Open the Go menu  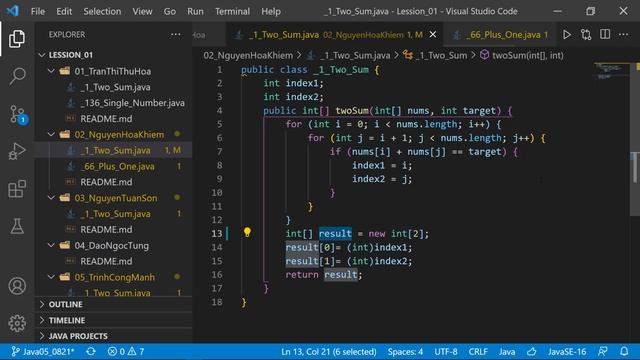click(x=169, y=11)
